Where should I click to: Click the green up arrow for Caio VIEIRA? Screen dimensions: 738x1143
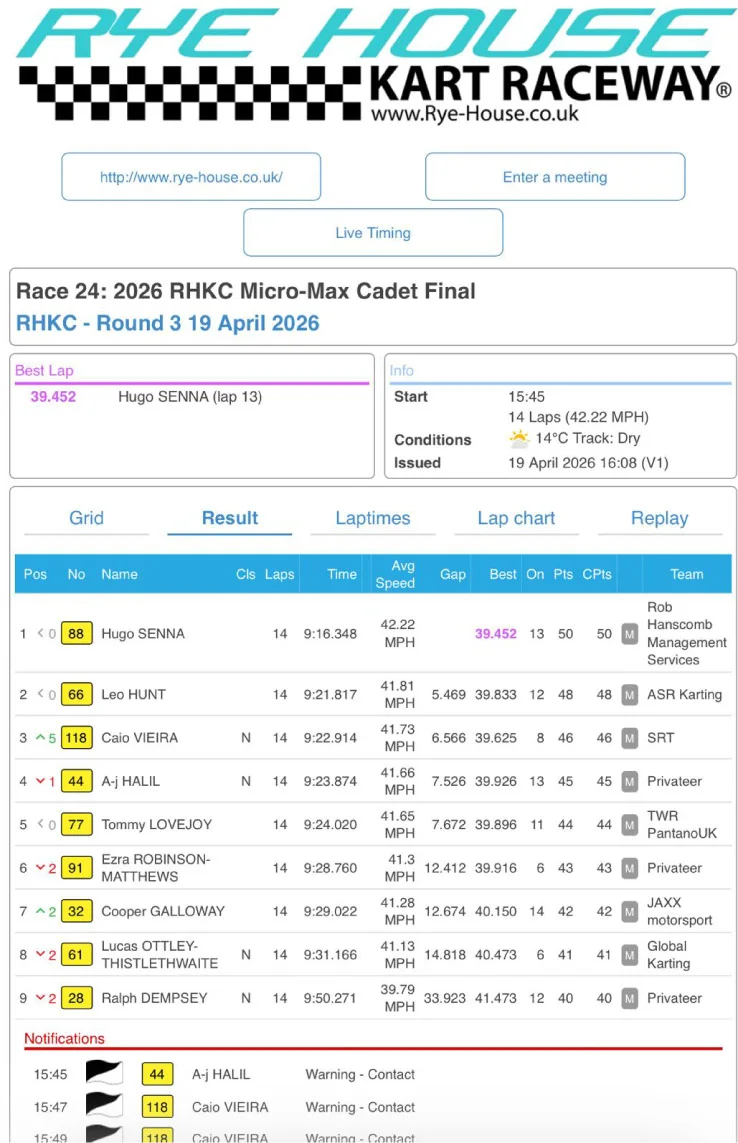(41, 738)
